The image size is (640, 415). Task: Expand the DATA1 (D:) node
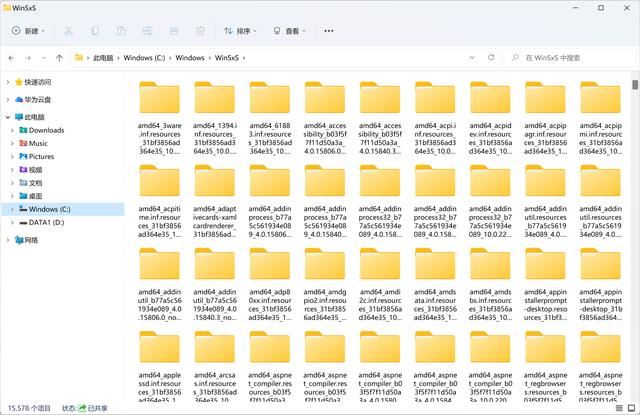(x=13, y=223)
